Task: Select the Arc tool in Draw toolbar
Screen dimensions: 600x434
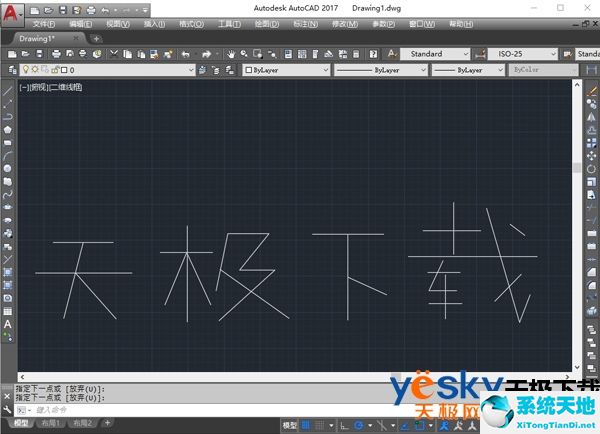Action: (x=8, y=156)
